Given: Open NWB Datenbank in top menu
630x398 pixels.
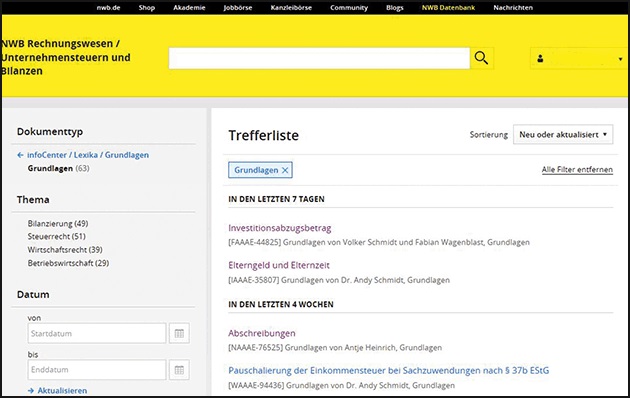Looking at the screenshot, I should (x=448, y=8).
